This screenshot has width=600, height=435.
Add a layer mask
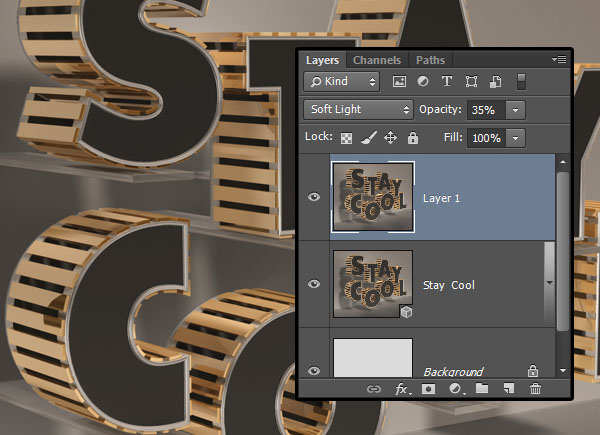click(428, 389)
